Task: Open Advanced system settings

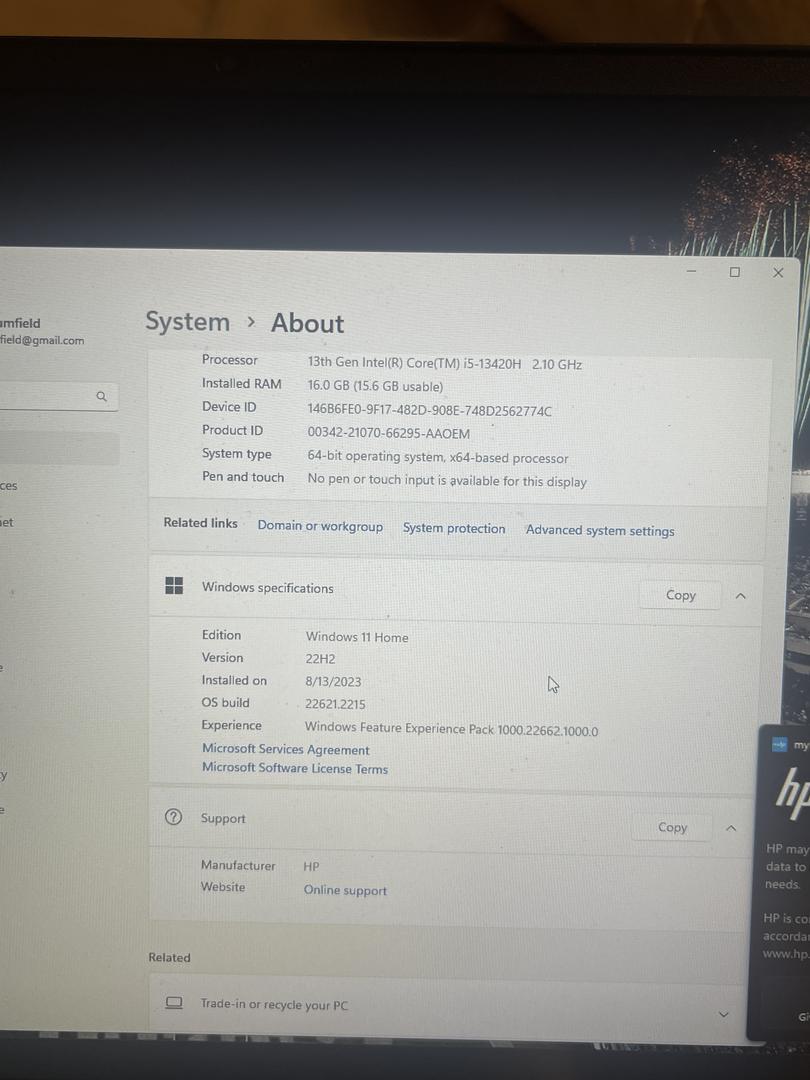Action: tap(600, 531)
